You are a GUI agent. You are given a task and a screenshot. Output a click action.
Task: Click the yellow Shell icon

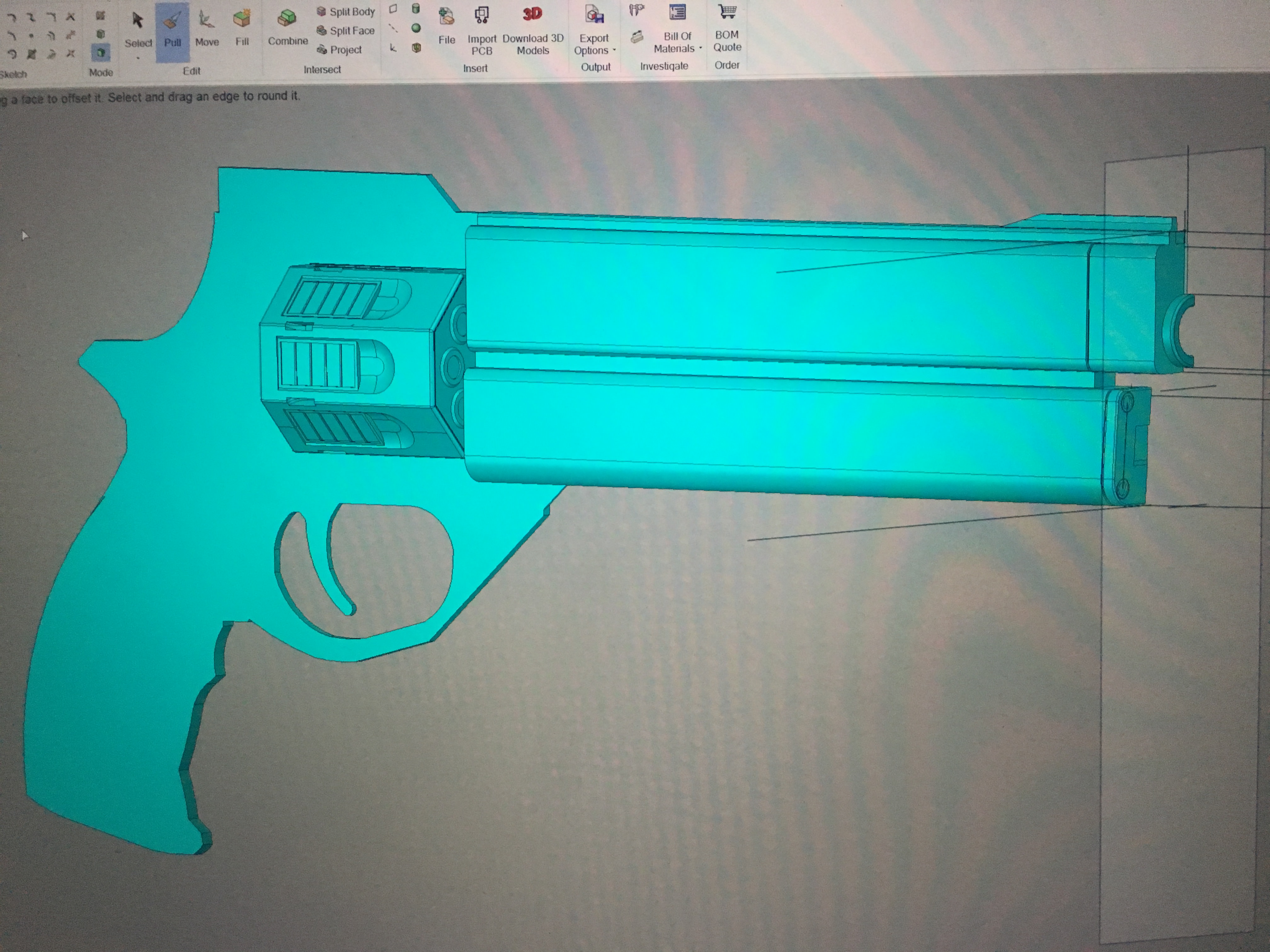click(416, 48)
